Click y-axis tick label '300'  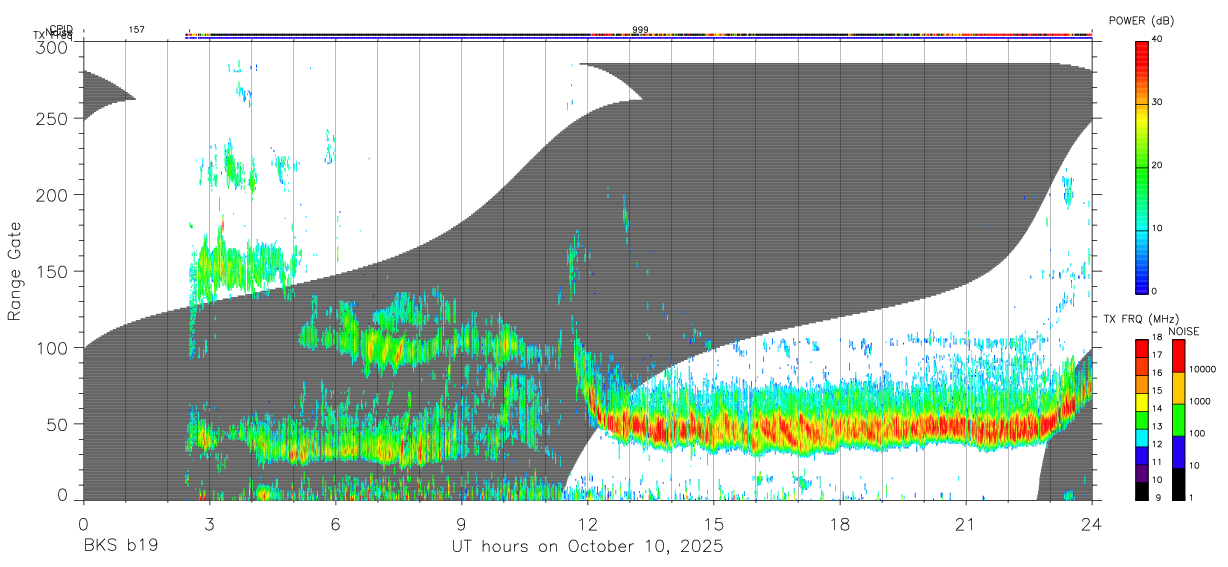click(x=53, y=47)
